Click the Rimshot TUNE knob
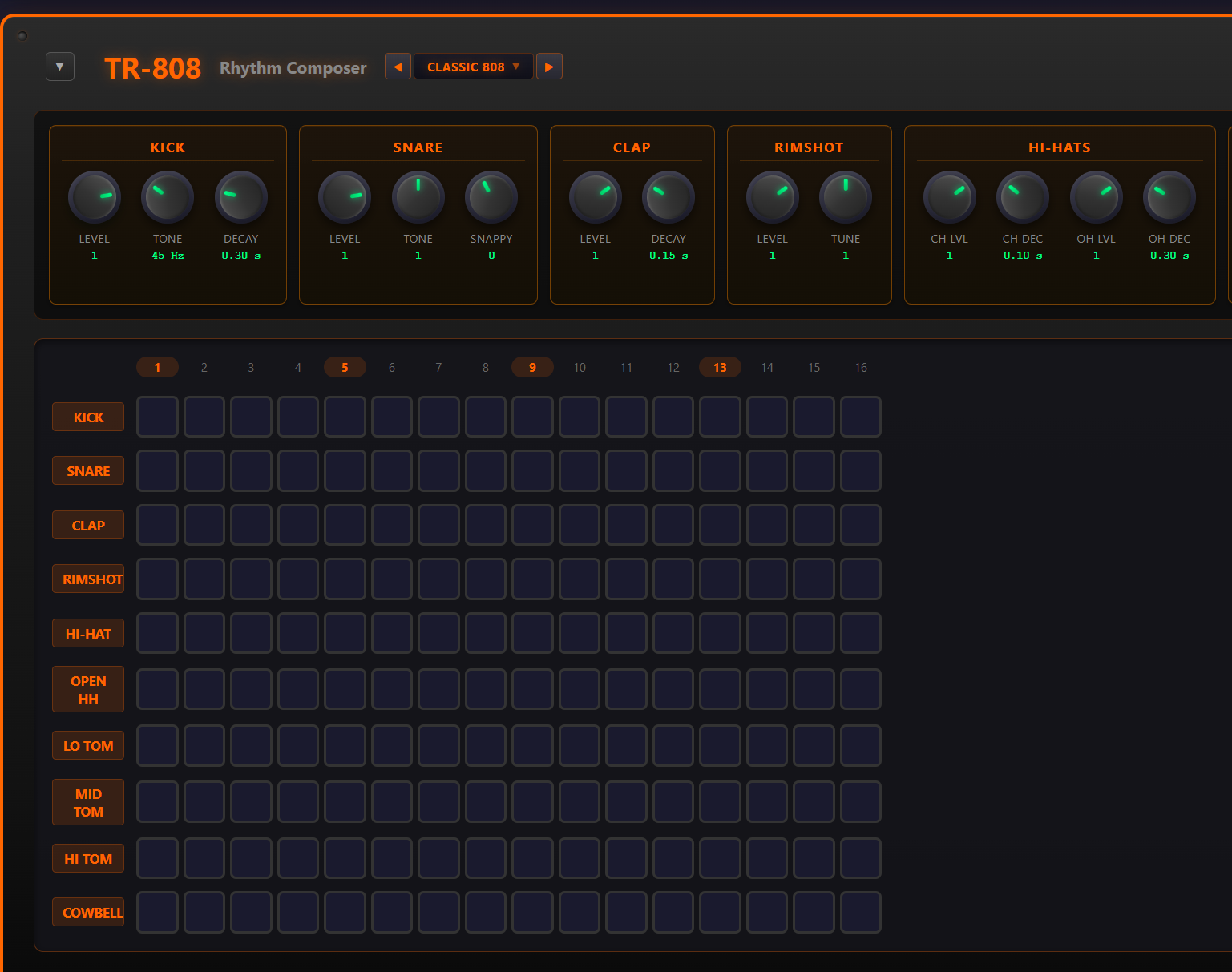The height and width of the screenshot is (972, 1232). (846, 197)
